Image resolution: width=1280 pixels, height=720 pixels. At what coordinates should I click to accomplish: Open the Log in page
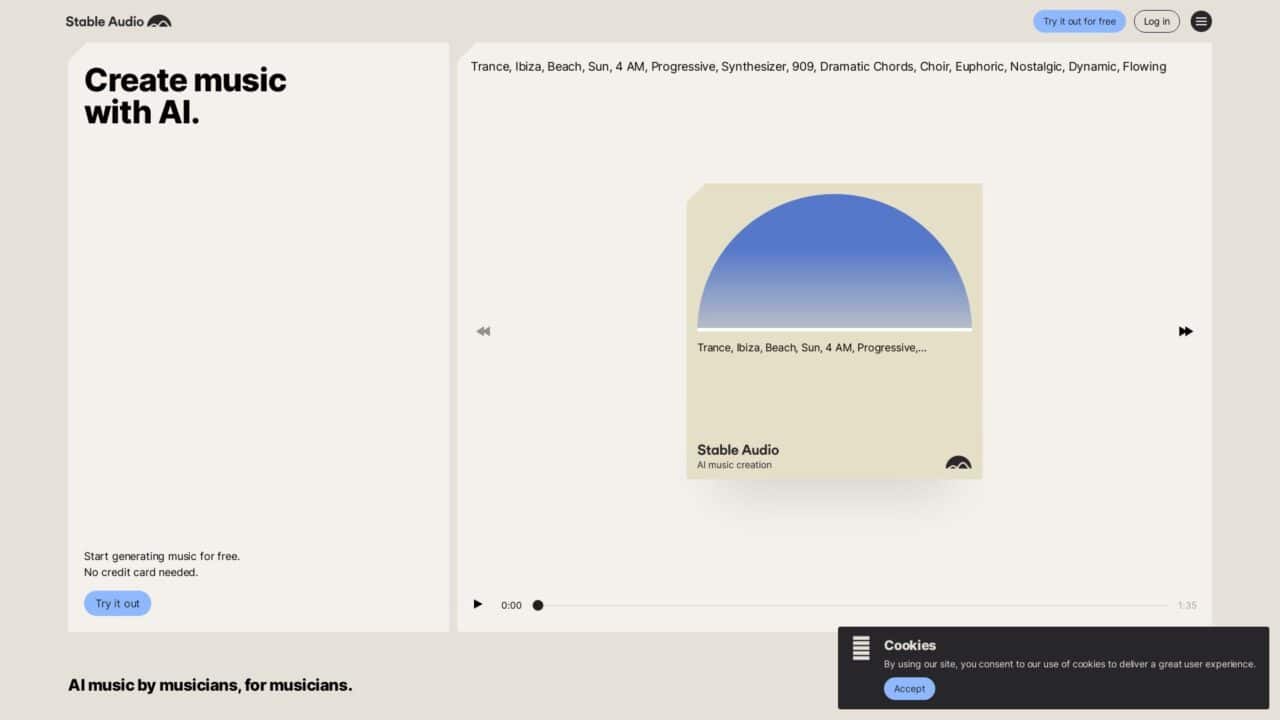pos(1156,21)
